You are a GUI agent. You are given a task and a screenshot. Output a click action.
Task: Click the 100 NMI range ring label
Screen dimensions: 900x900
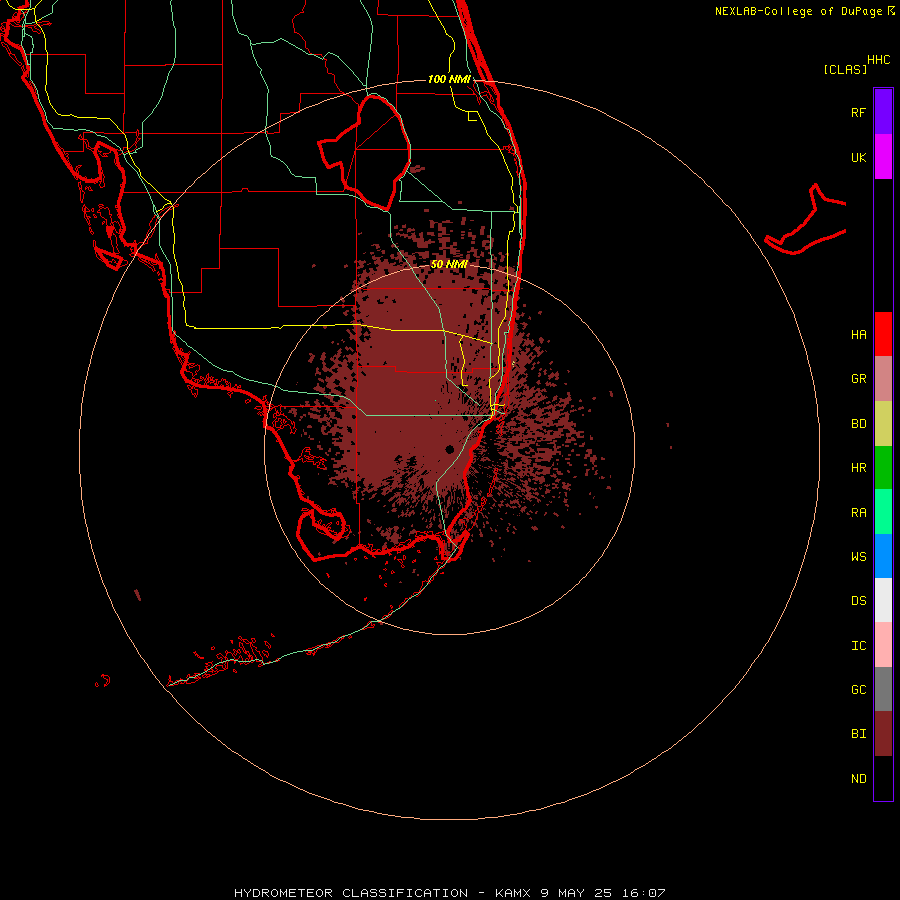pyautogui.click(x=449, y=79)
